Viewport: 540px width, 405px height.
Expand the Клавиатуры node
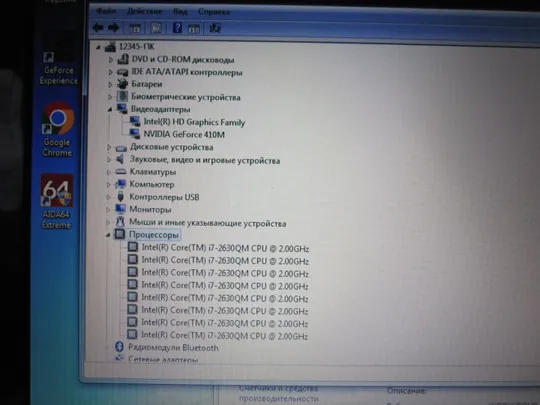(108, 172)
